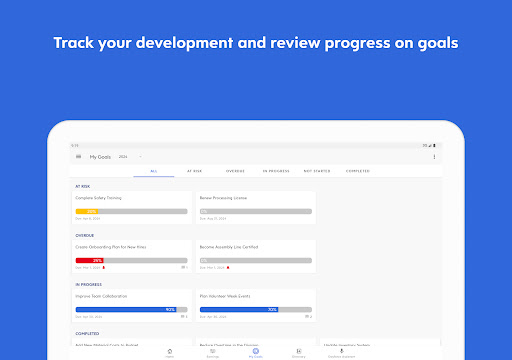512x360 pixels.
Task: Tap the battery icon in status bar
Action: (434, 146)
